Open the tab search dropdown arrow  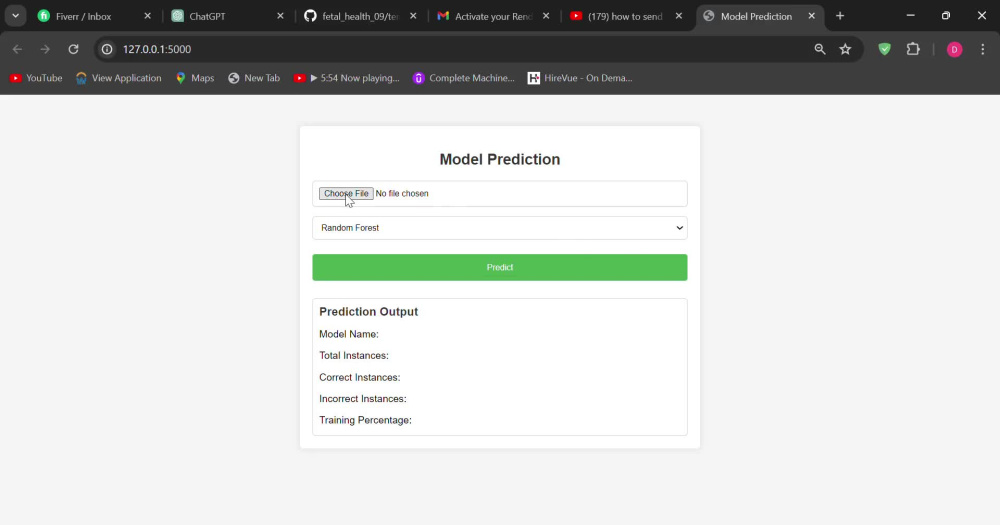(15, 16)
